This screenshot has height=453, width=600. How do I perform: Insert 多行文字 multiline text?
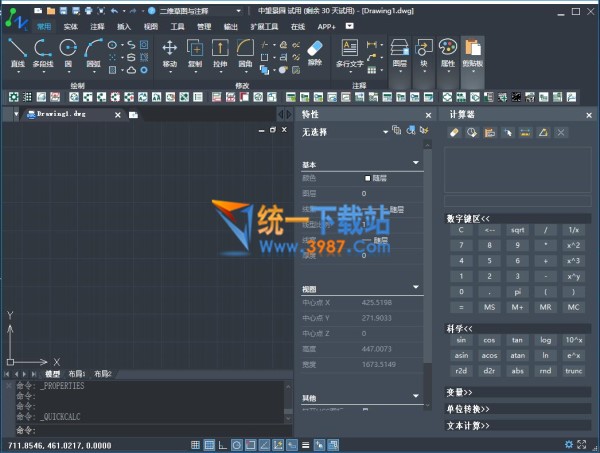[349, 54]
